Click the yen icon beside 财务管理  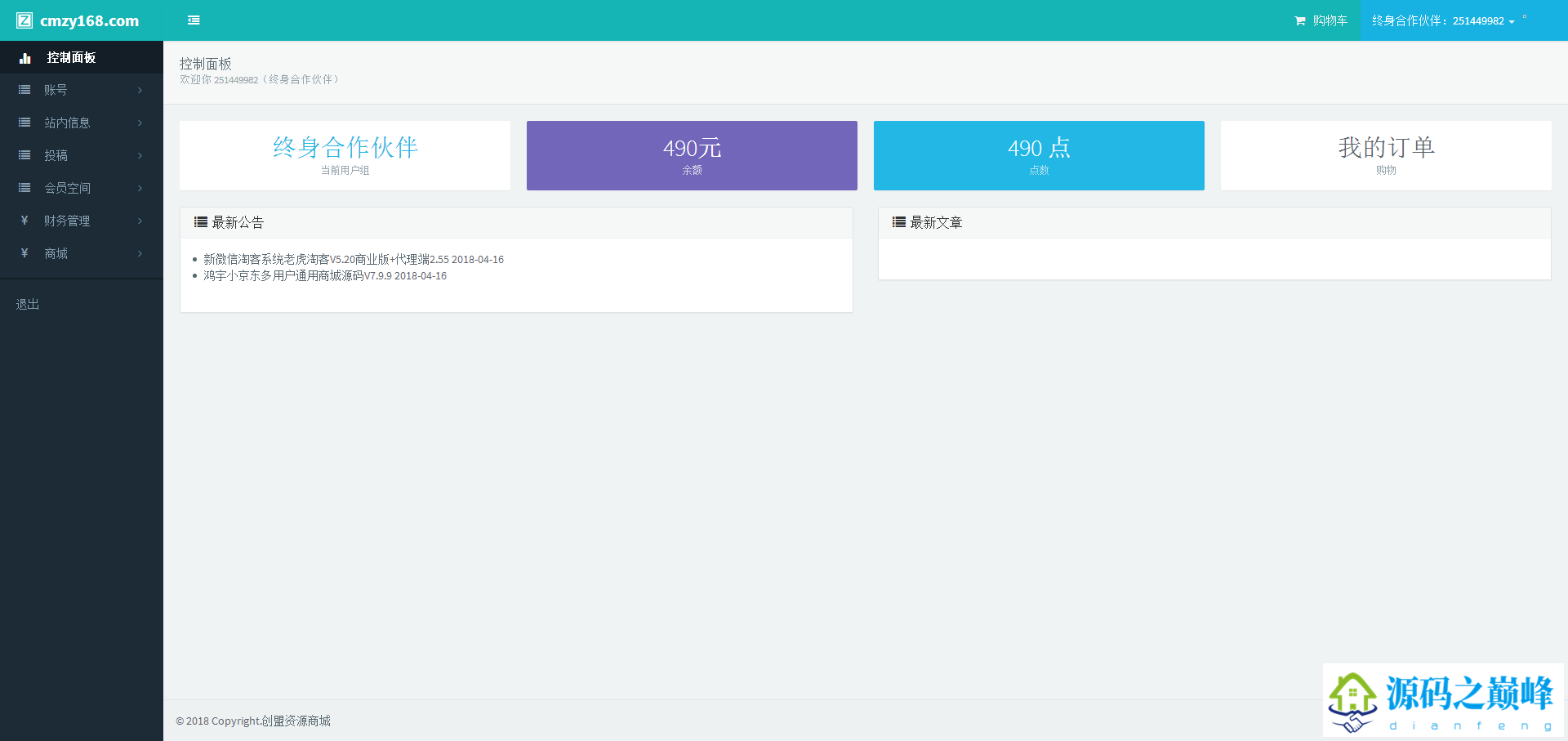[24, 221]
